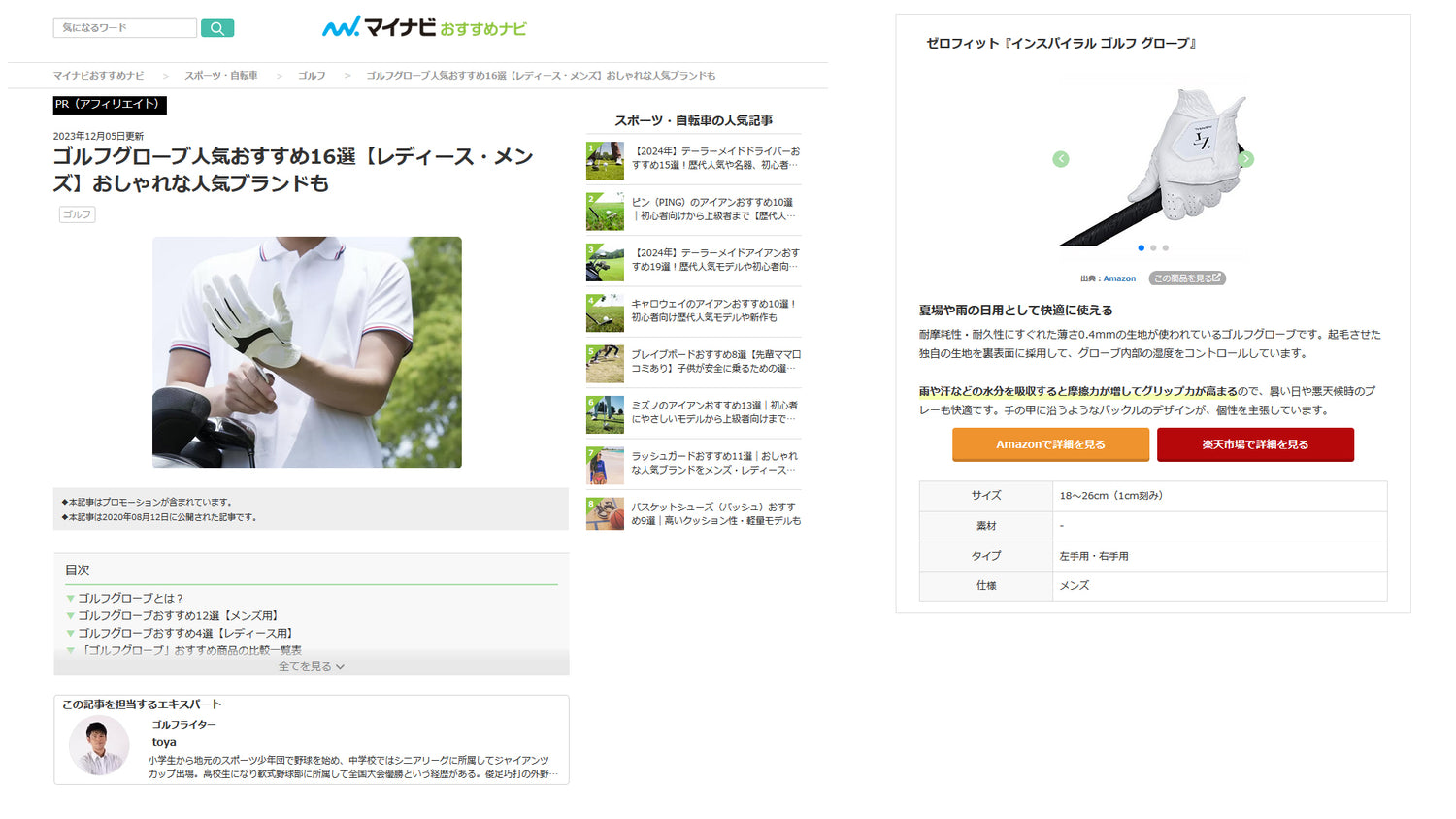Screen dimensions: 1456x819
Task: Click the この商品を見る external link badge
Action: pos(1186,278)
